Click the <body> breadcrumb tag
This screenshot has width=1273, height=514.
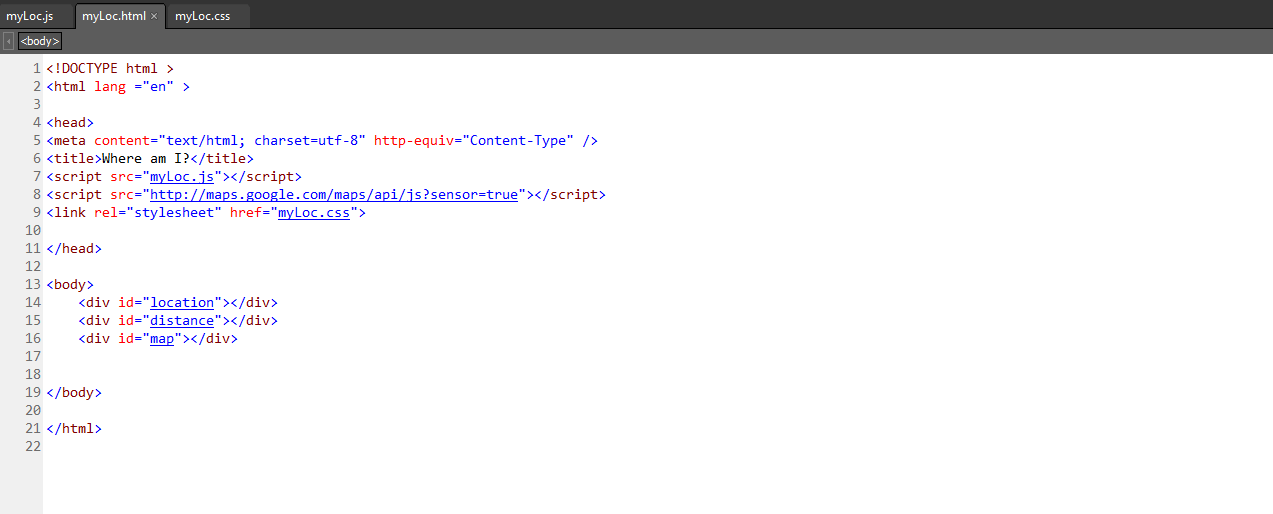(x=40, y=41)
